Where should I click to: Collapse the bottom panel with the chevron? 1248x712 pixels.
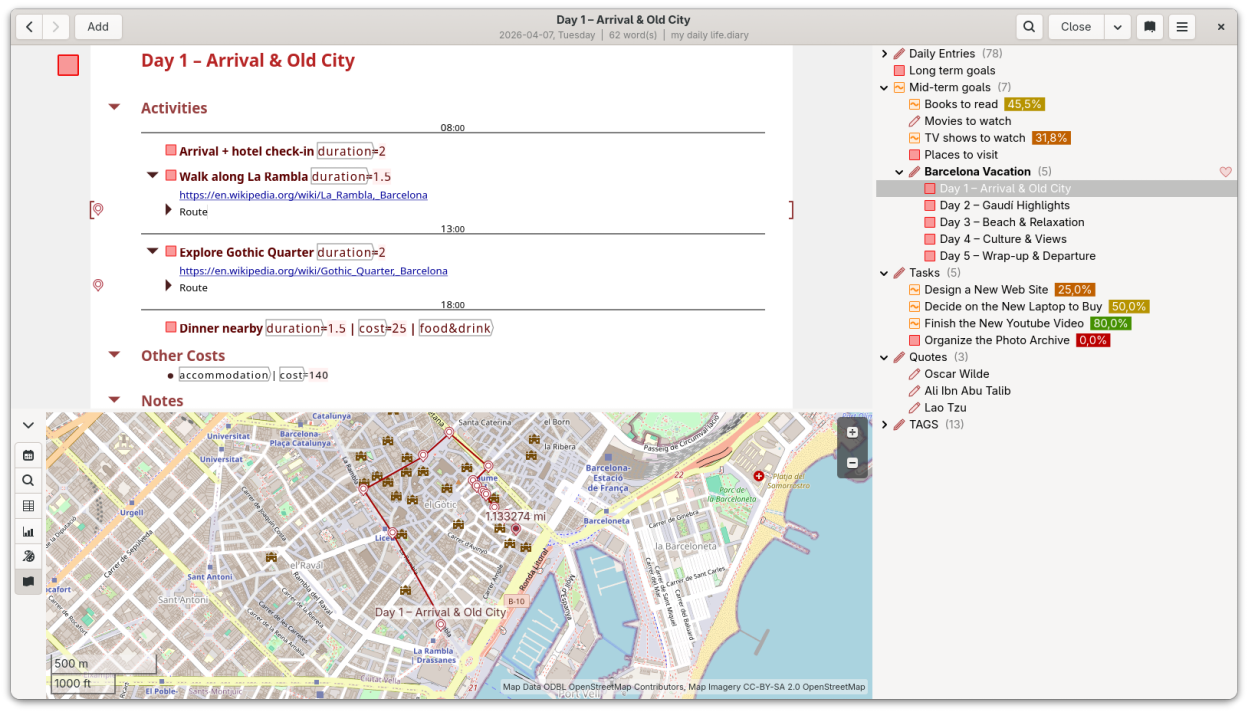pos(28,426)
